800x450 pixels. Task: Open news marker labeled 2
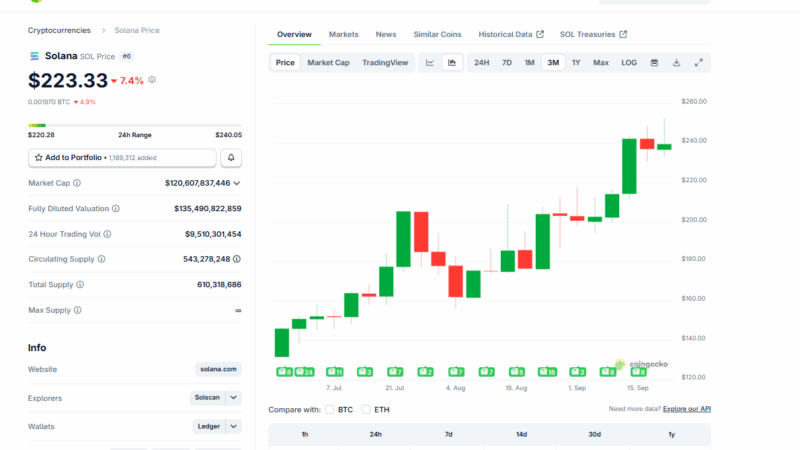click(426, 372)
